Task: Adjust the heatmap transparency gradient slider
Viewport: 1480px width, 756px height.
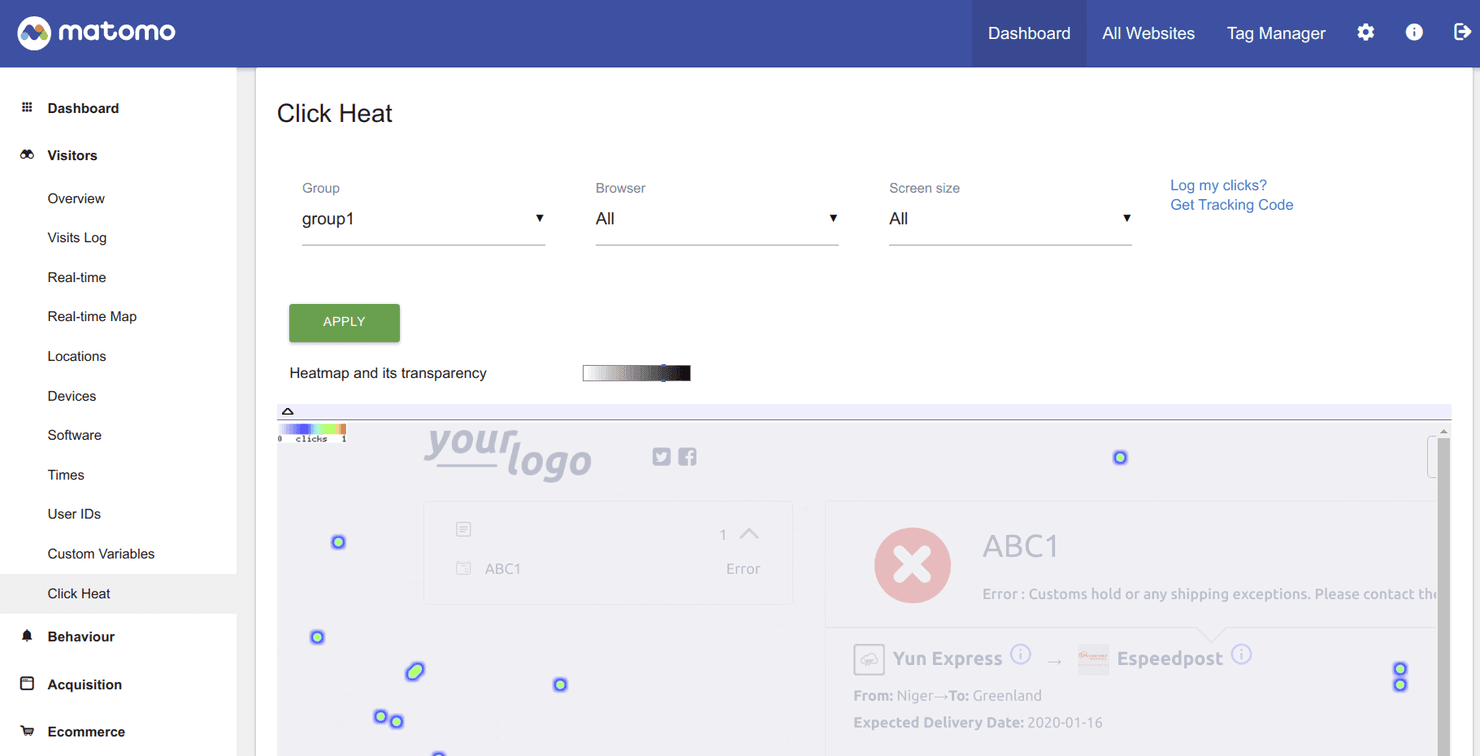Action: pos(637,373)
